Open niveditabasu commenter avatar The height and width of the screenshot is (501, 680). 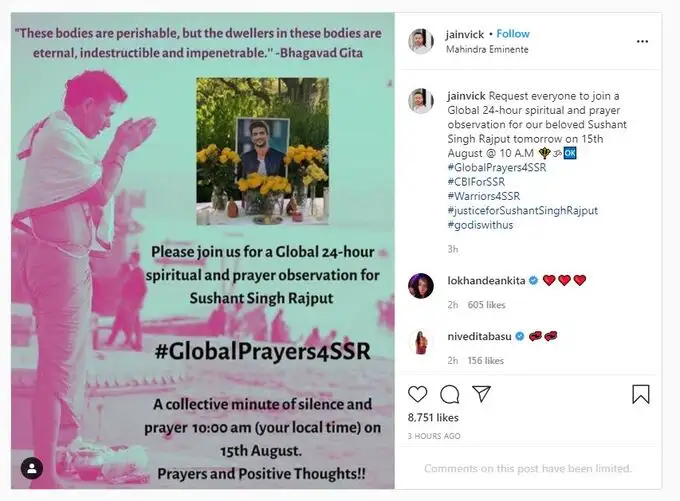[x=421, y=342]
